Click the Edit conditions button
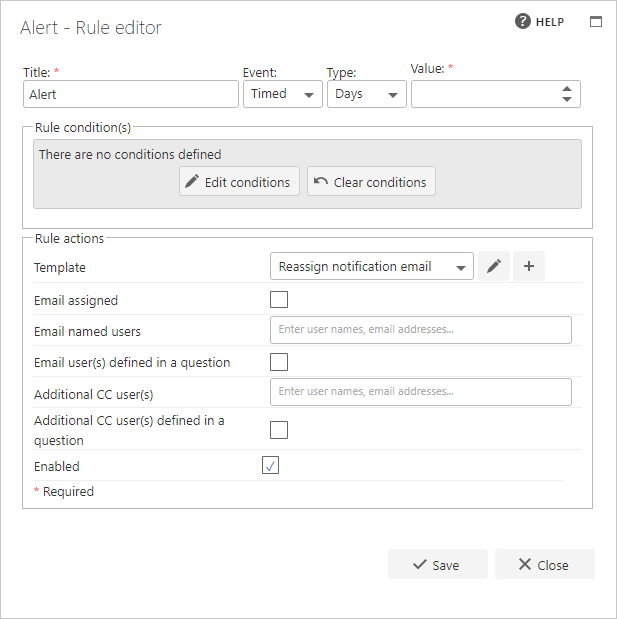The image size is (617, 619). [239, 181]
